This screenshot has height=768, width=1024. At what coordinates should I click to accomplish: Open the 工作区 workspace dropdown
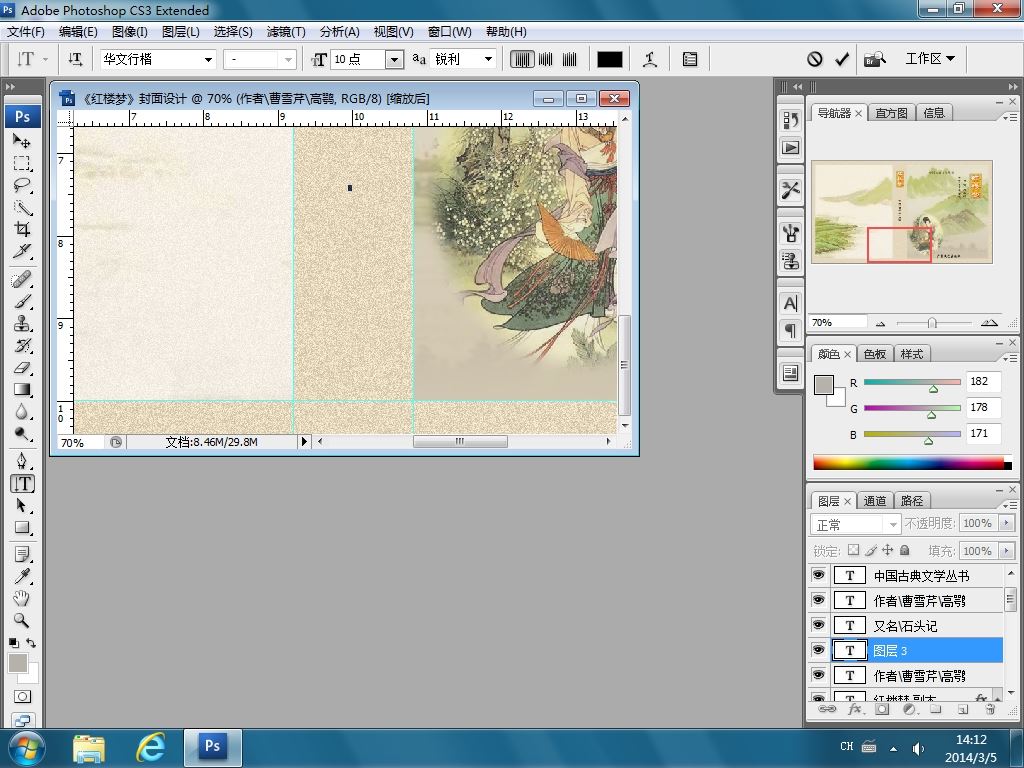[x=930, y=59]
